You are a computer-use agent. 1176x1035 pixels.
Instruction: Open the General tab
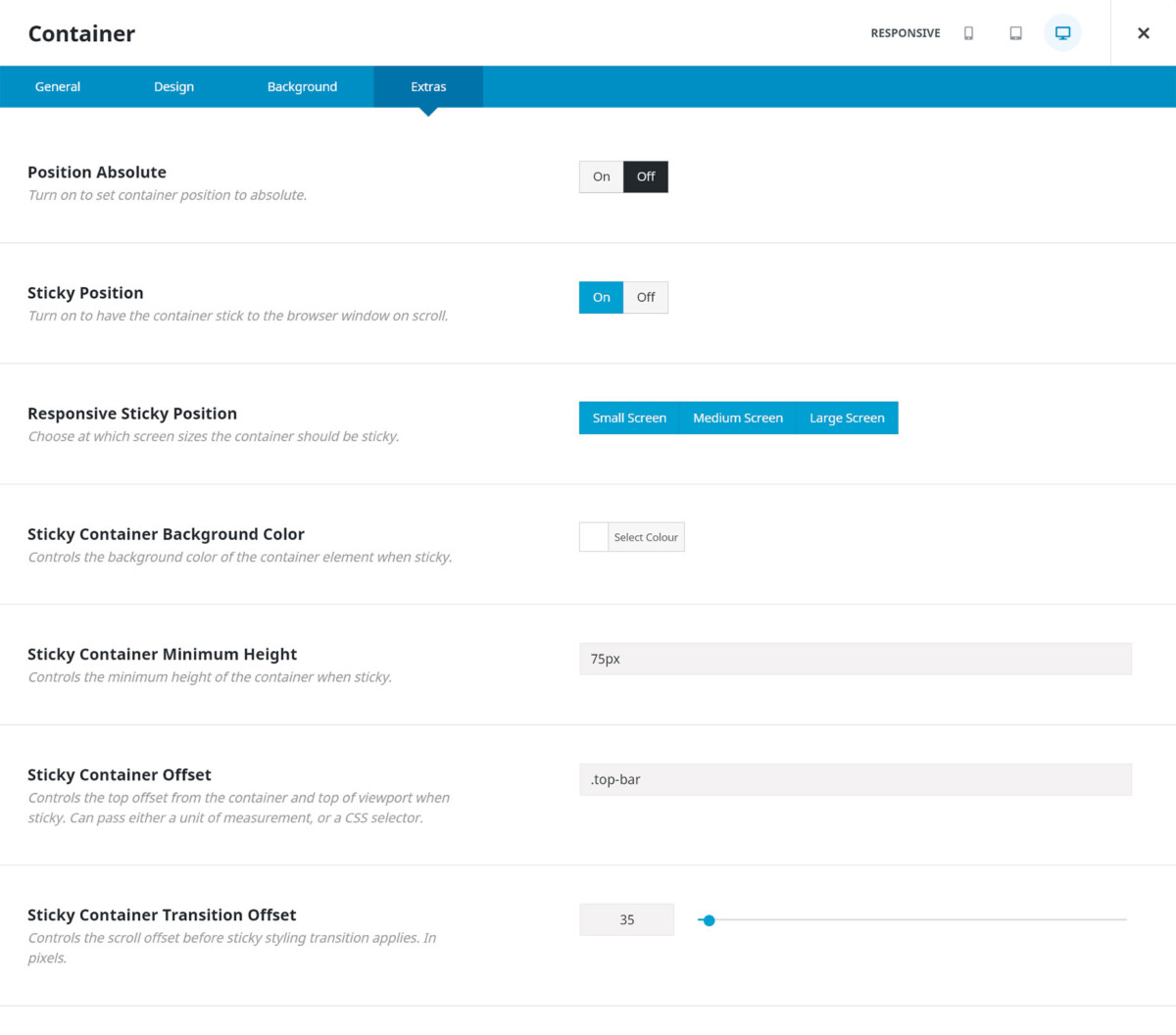click(x=57, y=86)
